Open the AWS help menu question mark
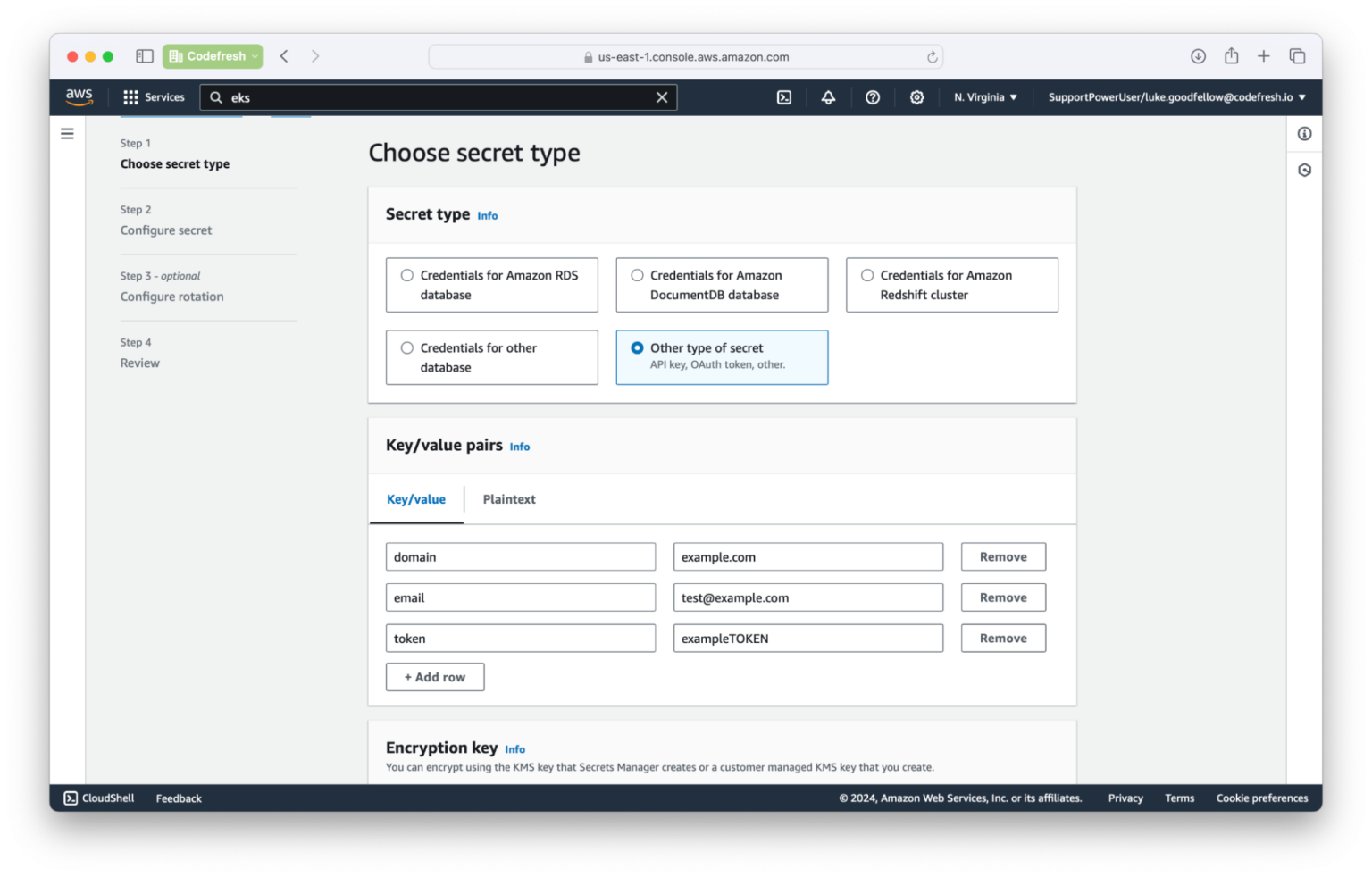 coord(873,96)
